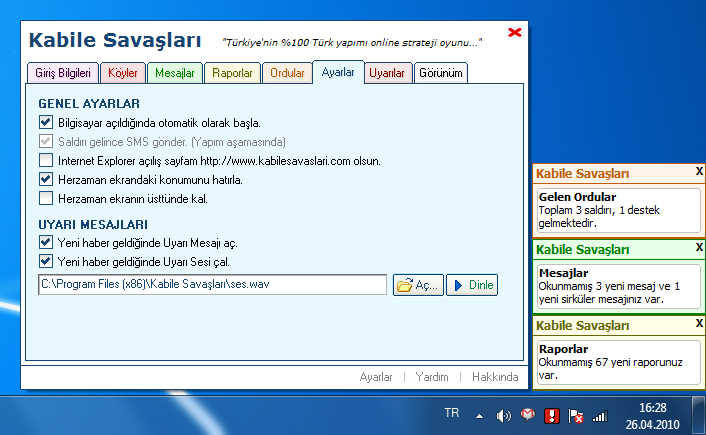The image size is (706, 435).
Task: Switch to the Köyler tab
Action: pyautogui.click(x=122, y=73)
